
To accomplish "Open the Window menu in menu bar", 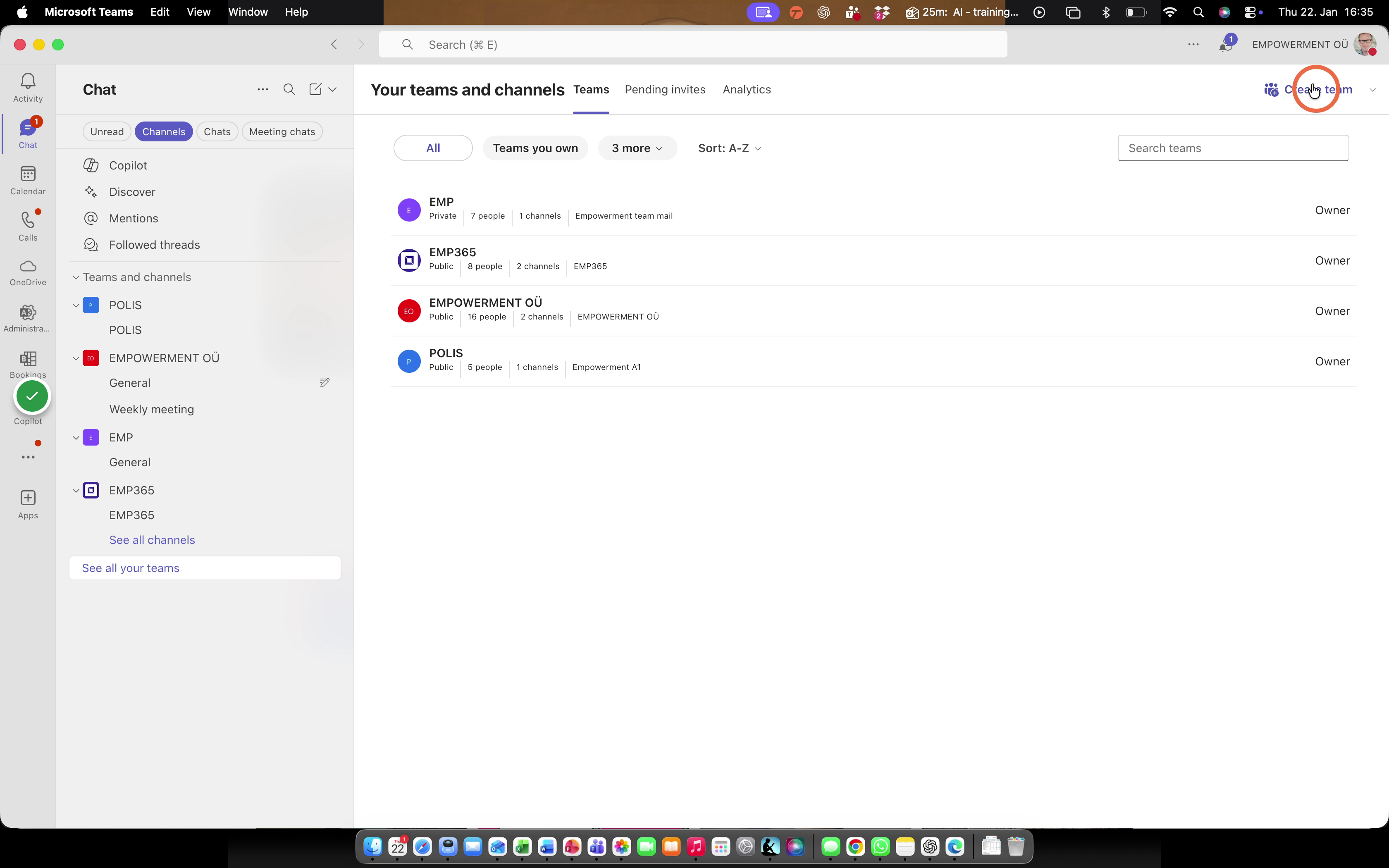I will [x=247, y=12].
